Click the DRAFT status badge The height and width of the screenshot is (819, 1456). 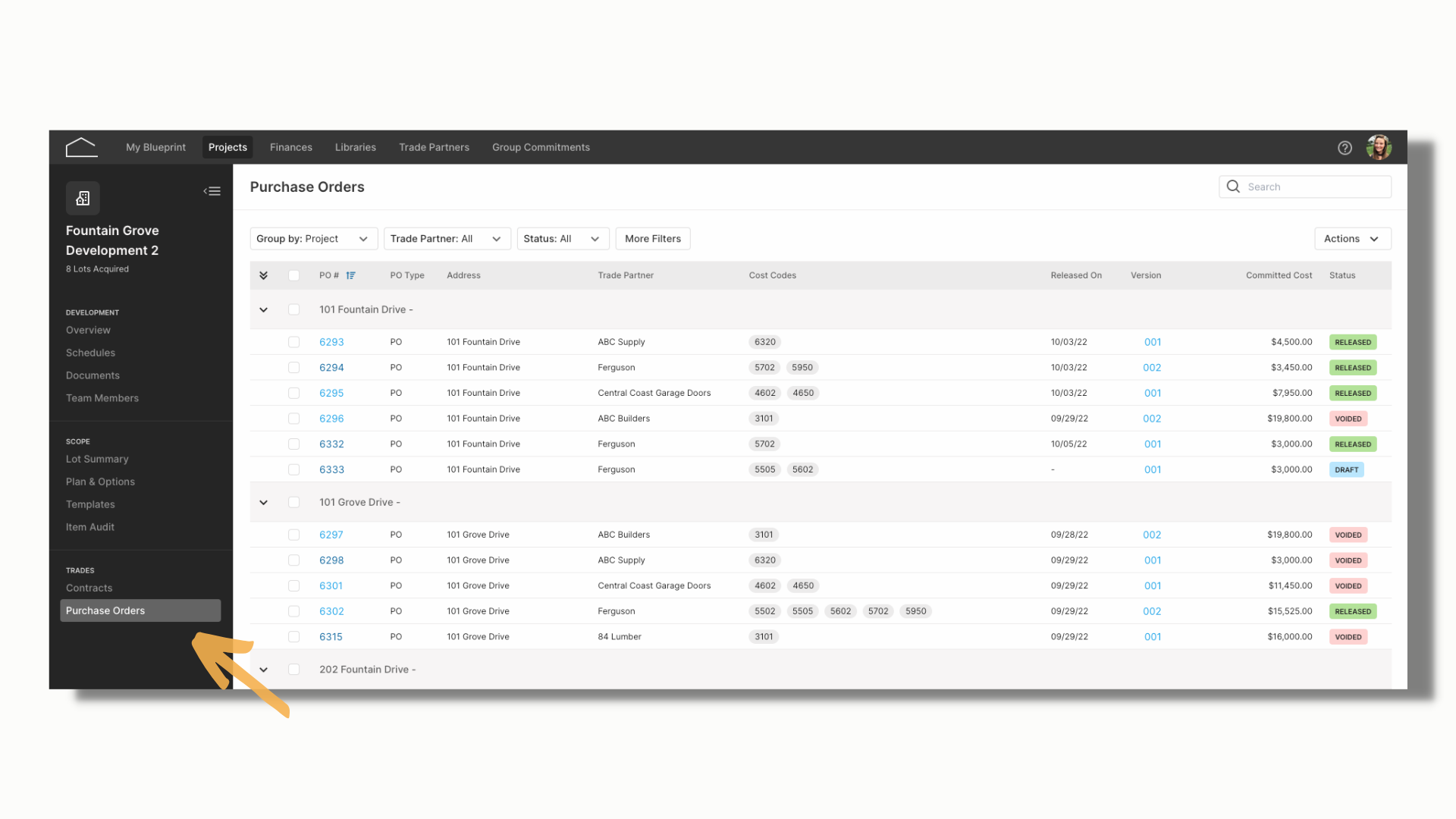pos(1346,469)
